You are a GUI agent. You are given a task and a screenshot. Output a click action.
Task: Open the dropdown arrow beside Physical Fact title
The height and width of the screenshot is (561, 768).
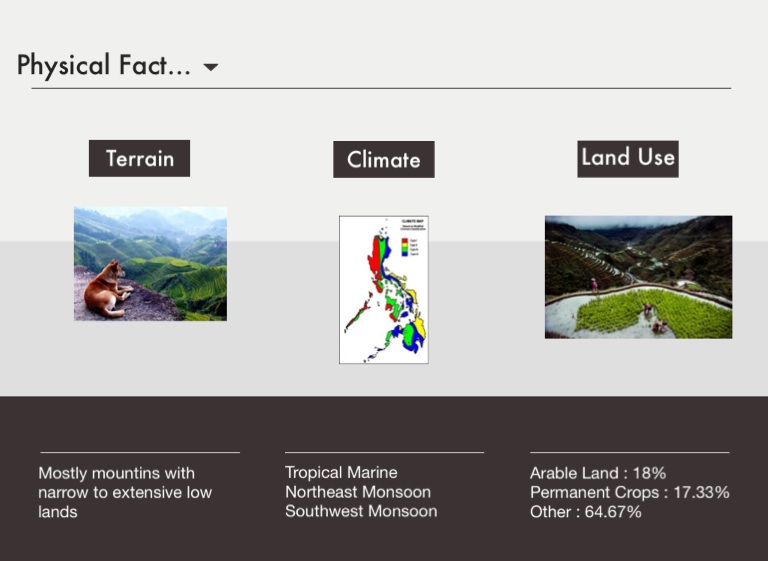(210, 68)
